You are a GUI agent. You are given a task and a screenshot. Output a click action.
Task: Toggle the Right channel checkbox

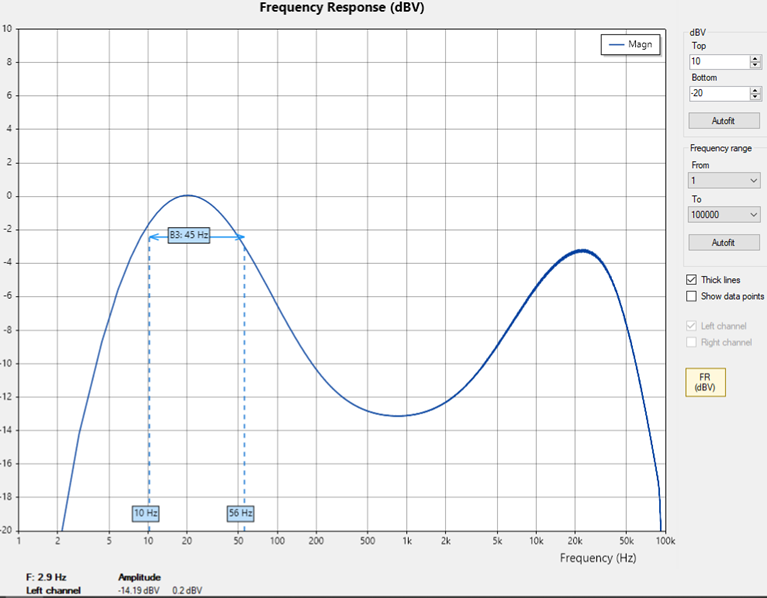(691, 342)
